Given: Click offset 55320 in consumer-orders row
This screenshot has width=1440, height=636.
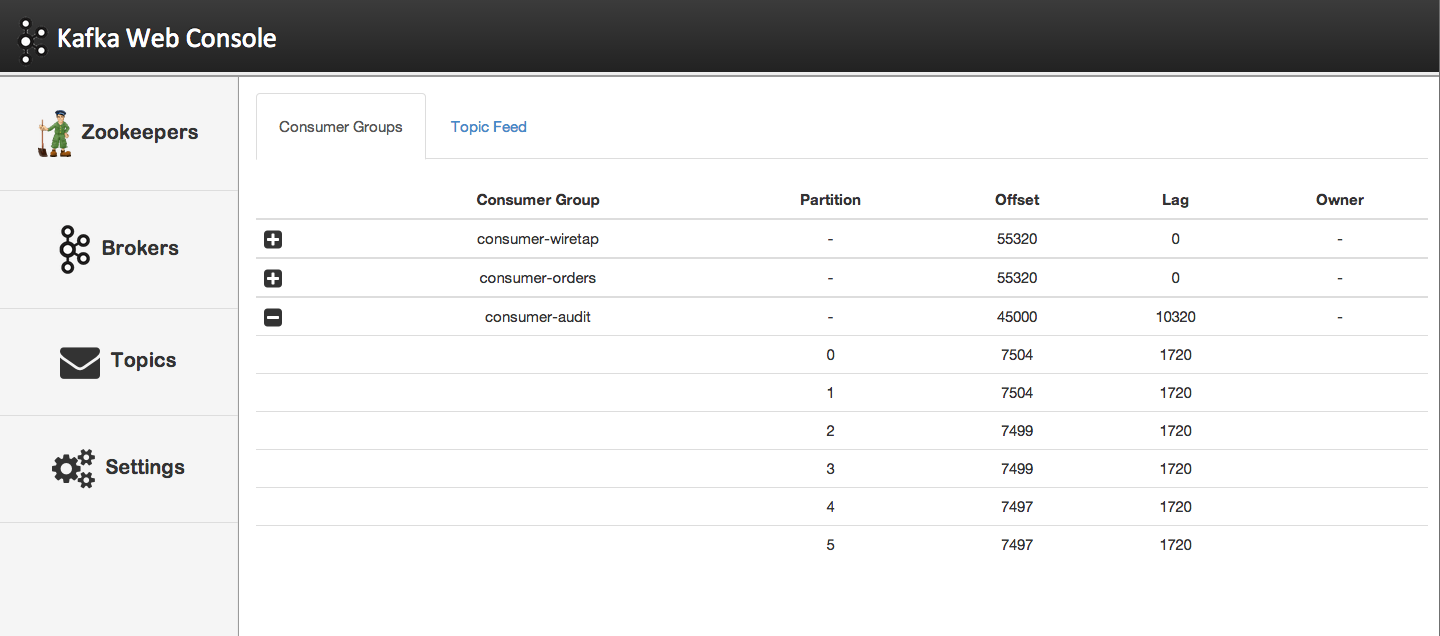Looking at the screenshot, I should coord(1017,278).
